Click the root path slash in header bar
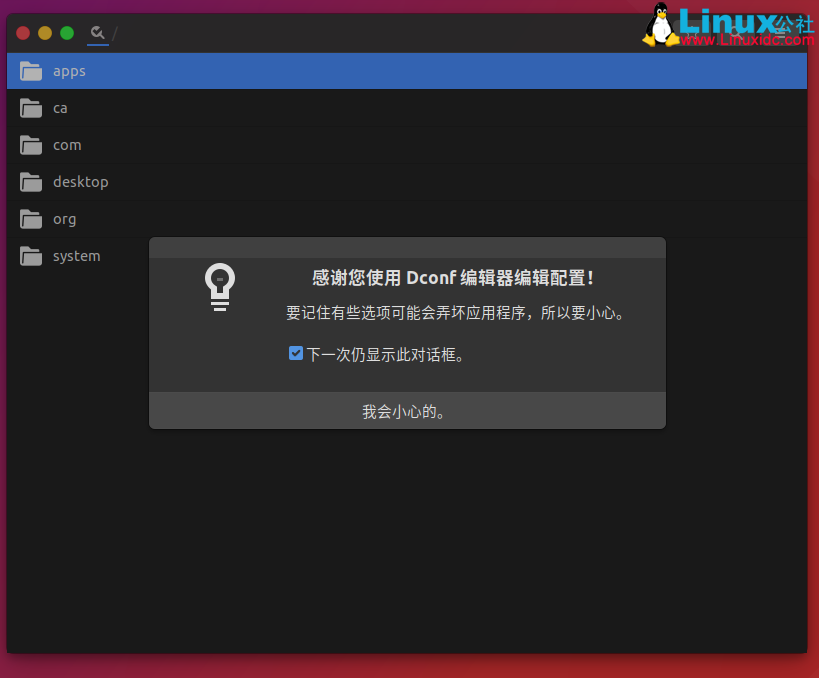This screenshot has width=819, height=678. coord(114,33)
